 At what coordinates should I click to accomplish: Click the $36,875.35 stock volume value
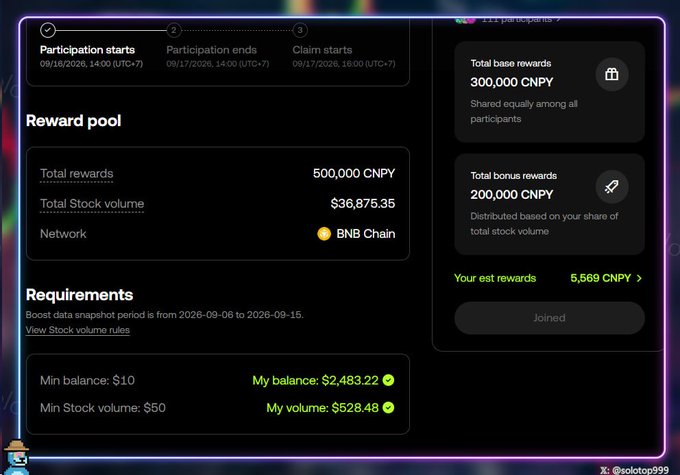(x=363, y=203)
